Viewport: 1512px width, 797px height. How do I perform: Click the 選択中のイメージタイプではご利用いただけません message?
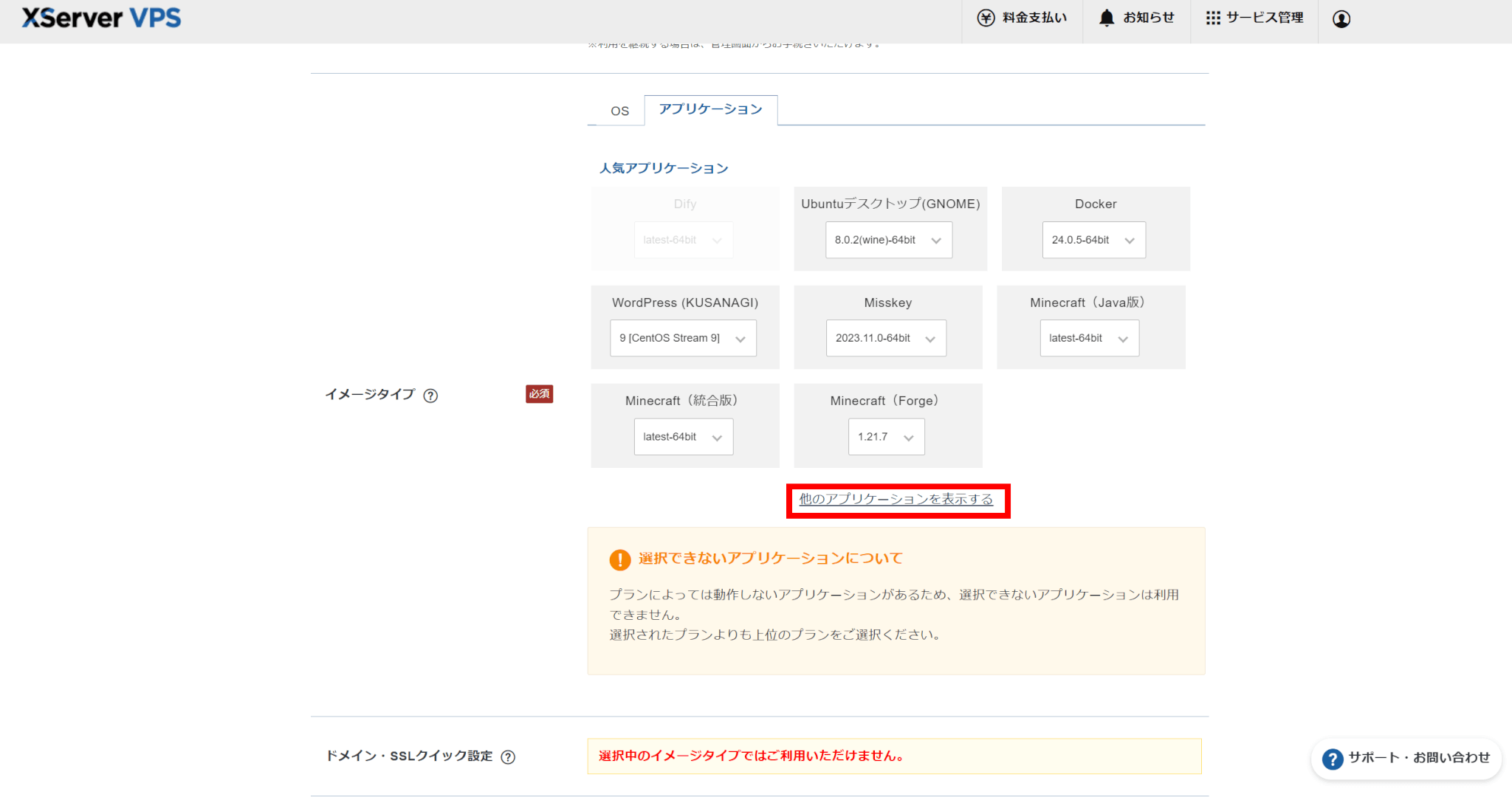[751, 756]
